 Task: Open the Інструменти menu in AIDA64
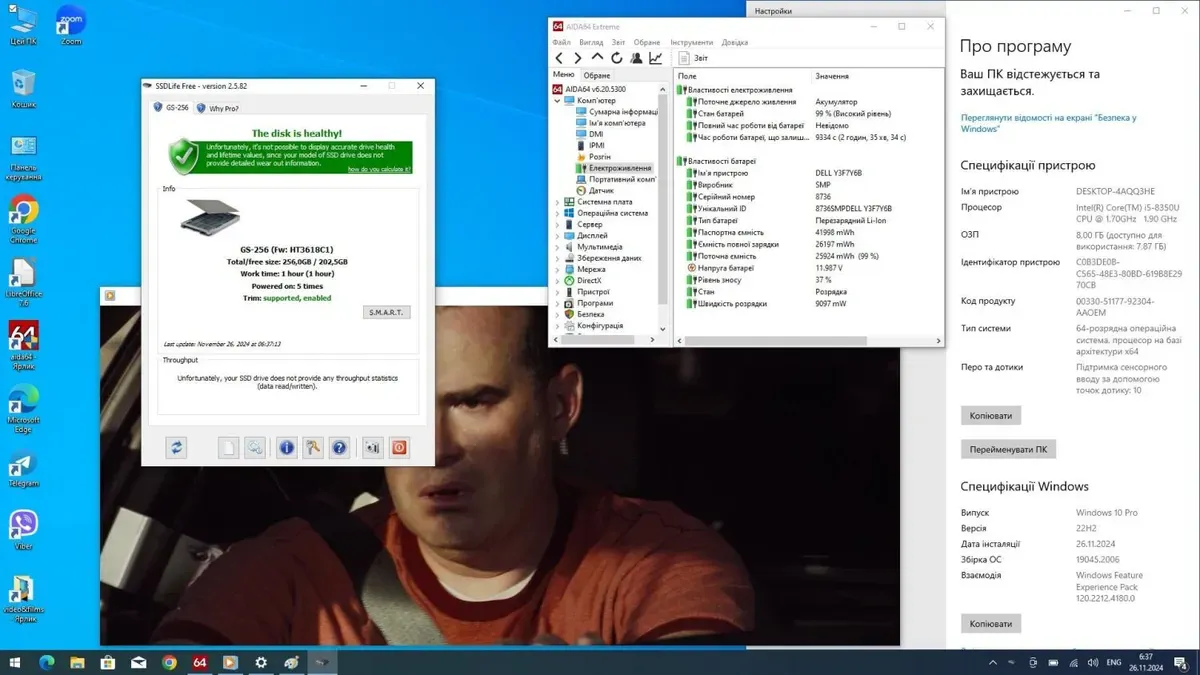[x=692, y=42]
